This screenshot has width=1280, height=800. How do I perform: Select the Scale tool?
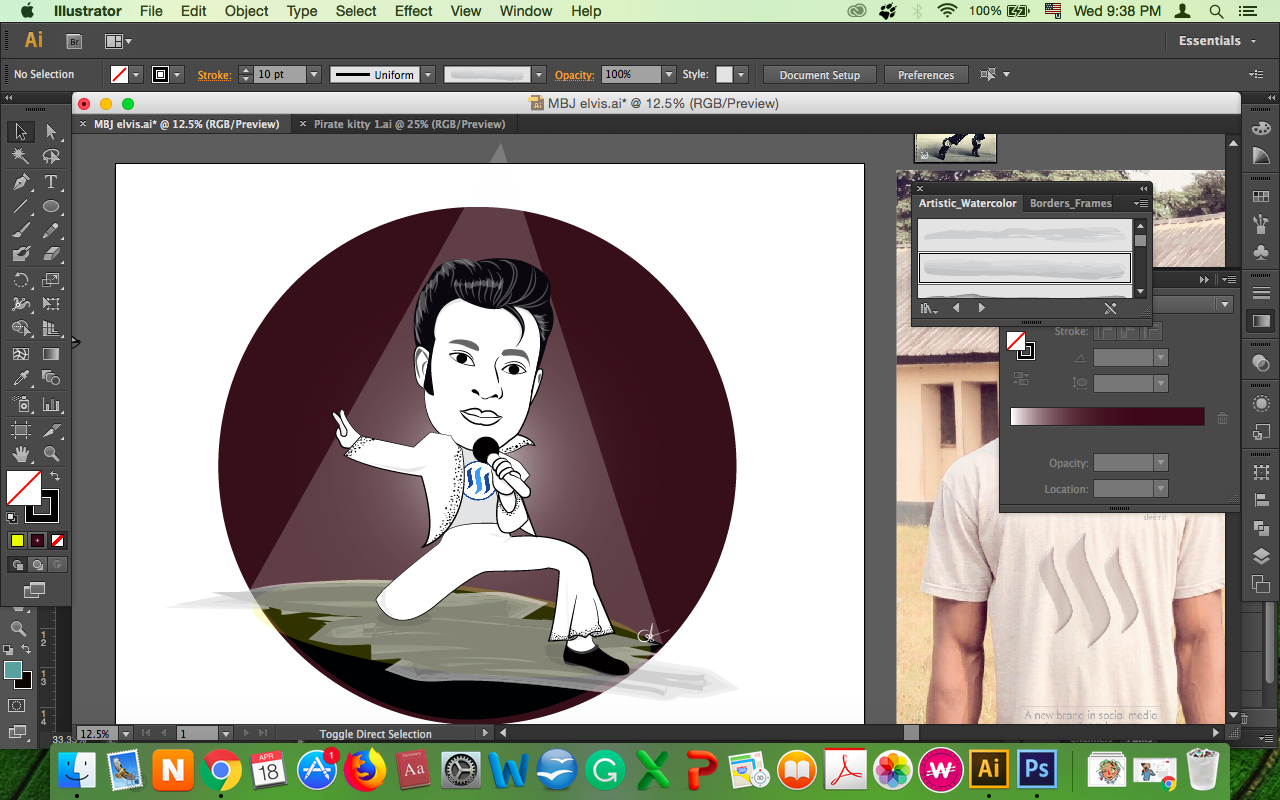[51, 280]
